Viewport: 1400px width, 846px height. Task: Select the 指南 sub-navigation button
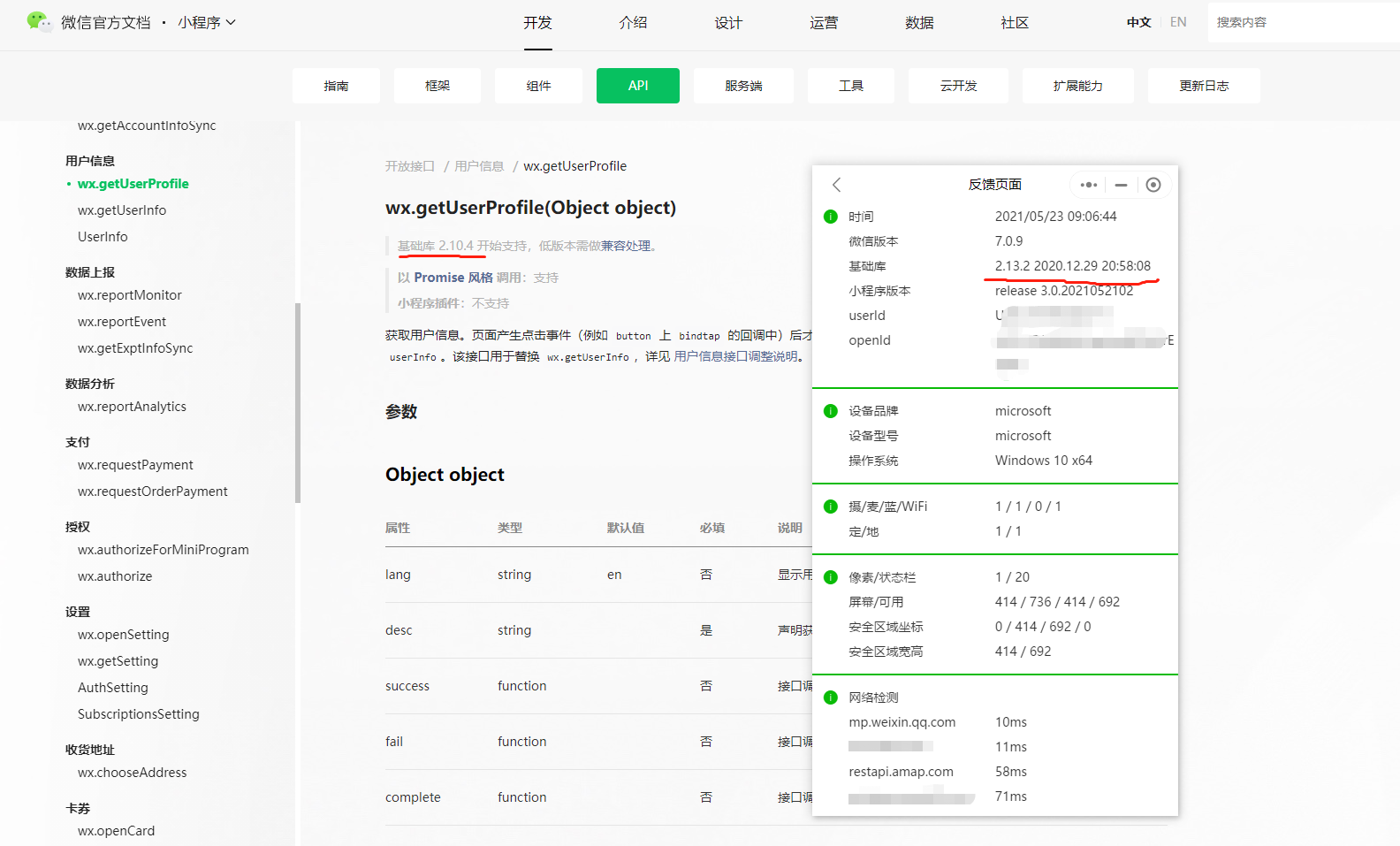point(336,86)
